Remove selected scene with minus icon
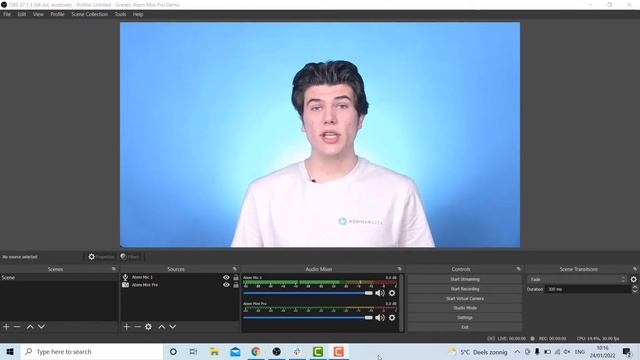 click(x=17, y=327)
